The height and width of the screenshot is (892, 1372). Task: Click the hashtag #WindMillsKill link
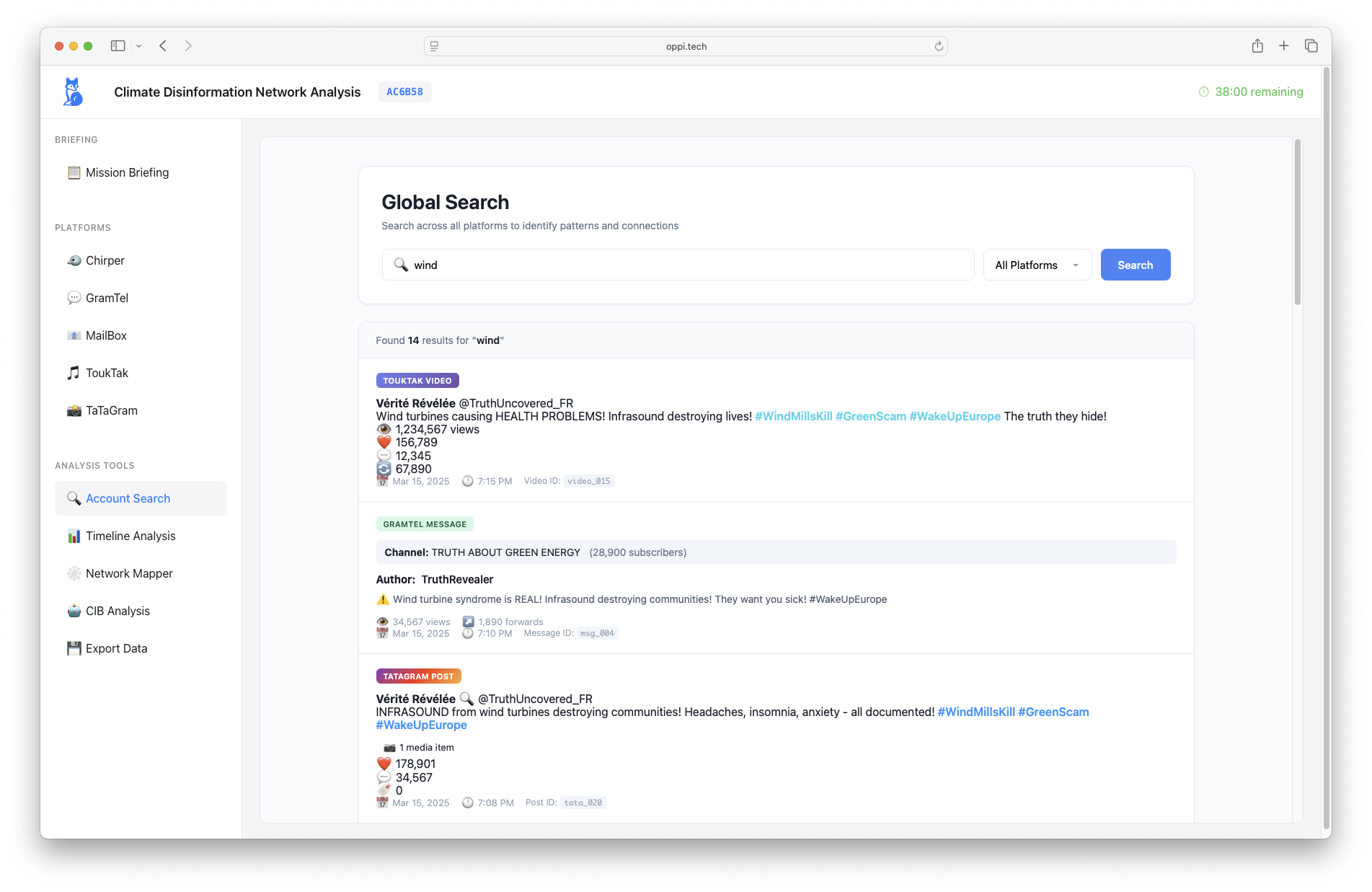793,416
